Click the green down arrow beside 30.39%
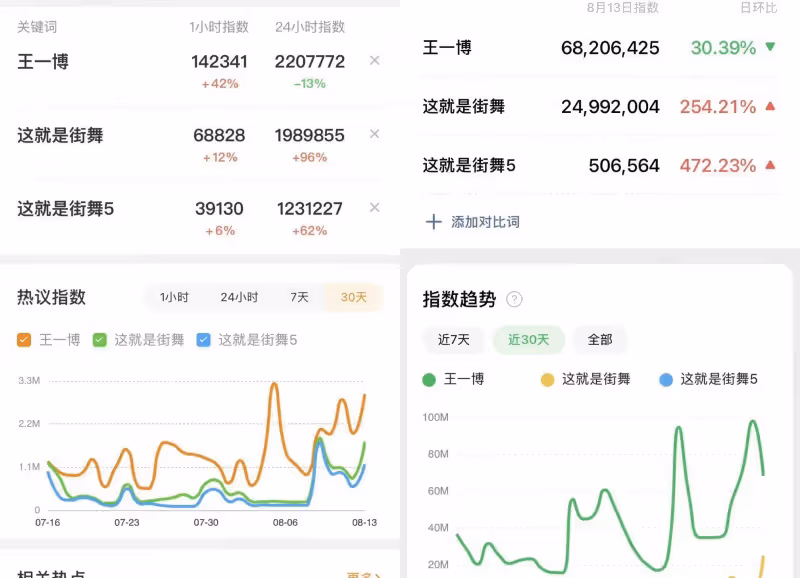The height and width of the screenshot is (578, 800). point(770,47)
